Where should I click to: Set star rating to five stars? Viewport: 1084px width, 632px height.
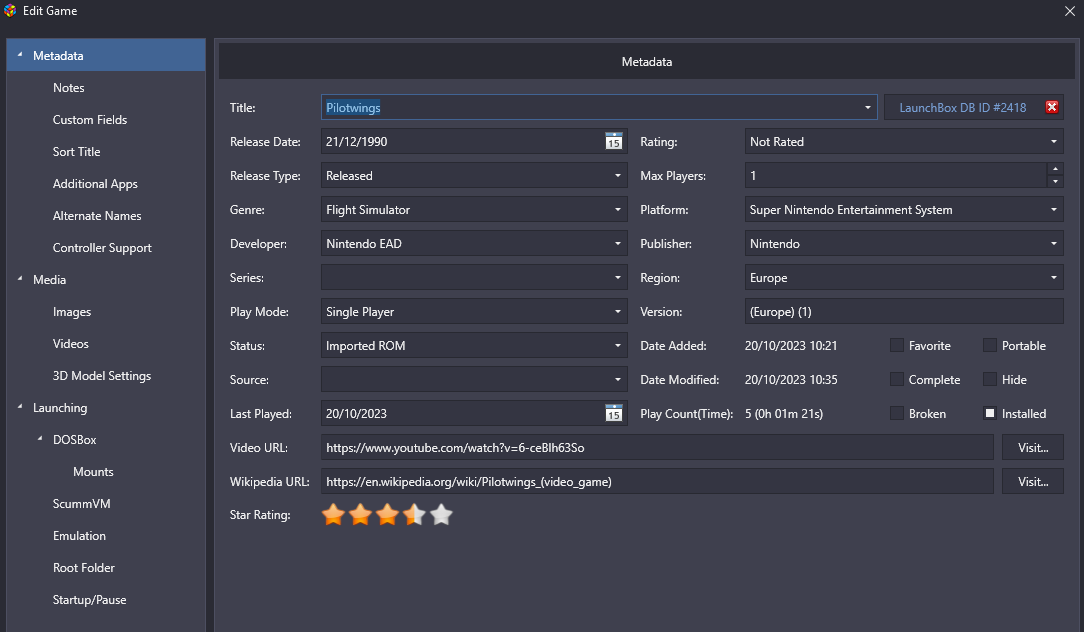[x=441, y=514]
